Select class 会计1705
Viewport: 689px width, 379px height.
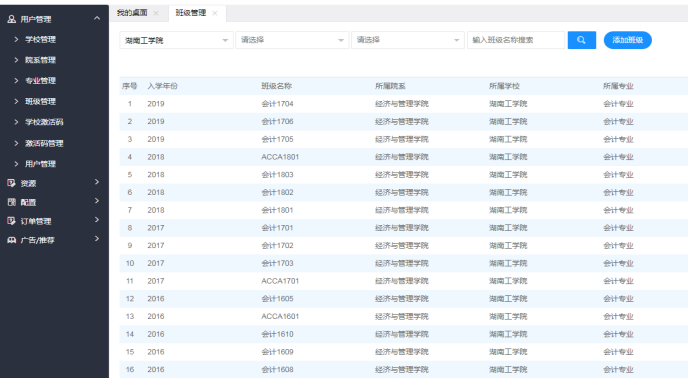point(277,139)
